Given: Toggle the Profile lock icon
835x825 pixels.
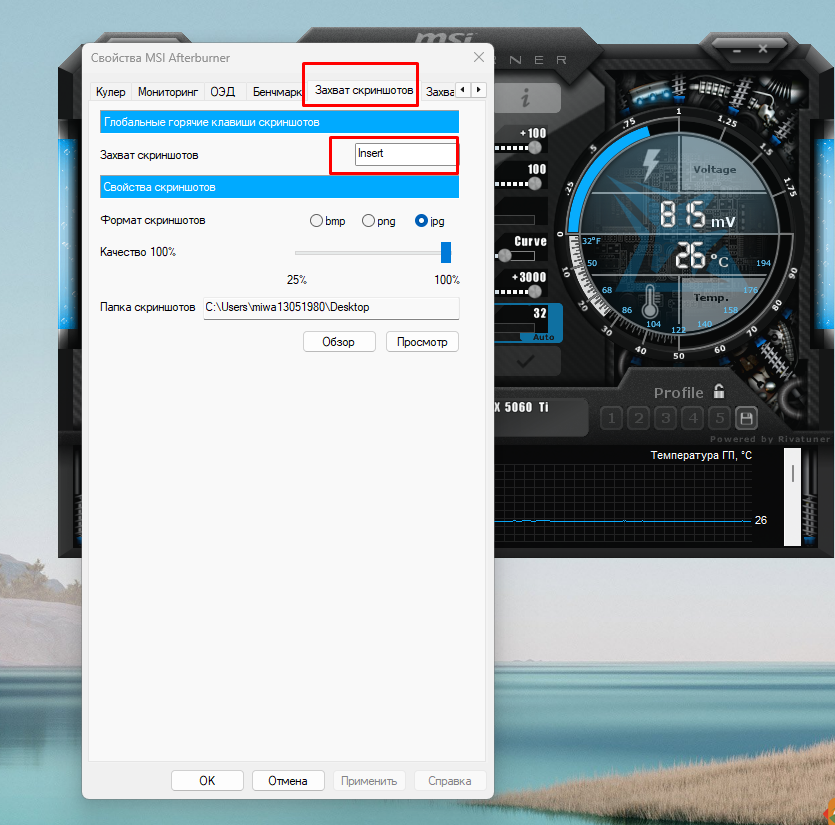Looking at the screenshot, I should (719, 391).
